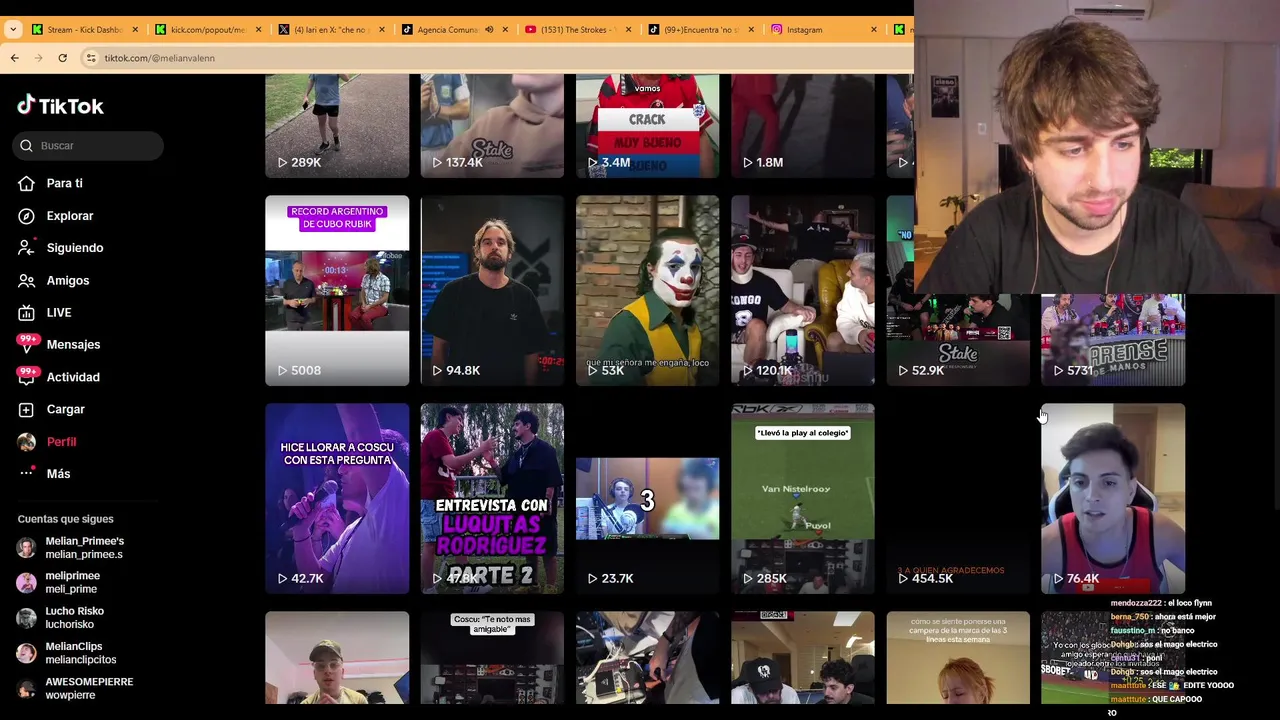Open the 137.4K views video
The width and height of the screenshot is (1280, 720).
click(492, 126)
